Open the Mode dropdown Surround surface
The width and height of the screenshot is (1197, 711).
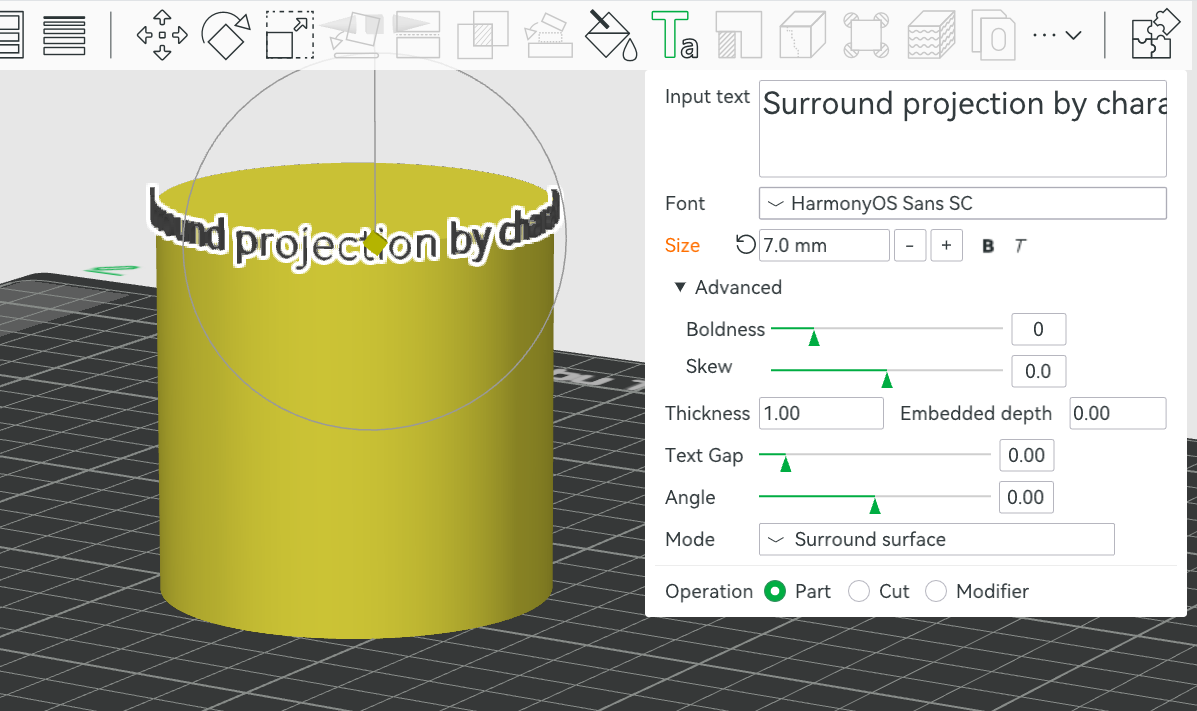(937, 539)
